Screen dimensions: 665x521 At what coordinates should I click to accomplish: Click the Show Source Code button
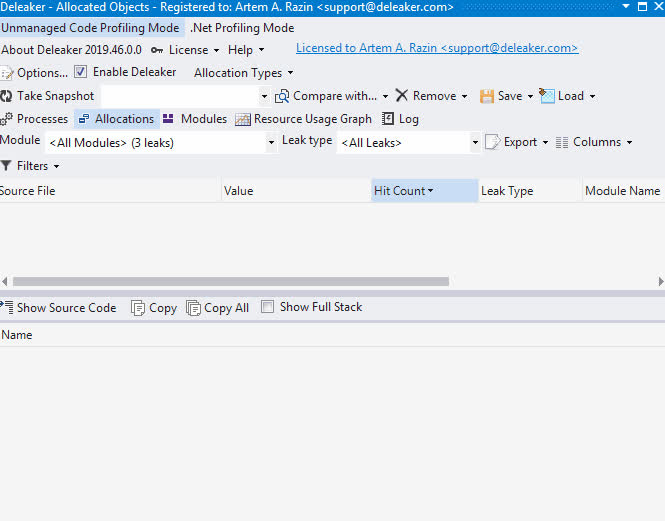pos(59,308)
